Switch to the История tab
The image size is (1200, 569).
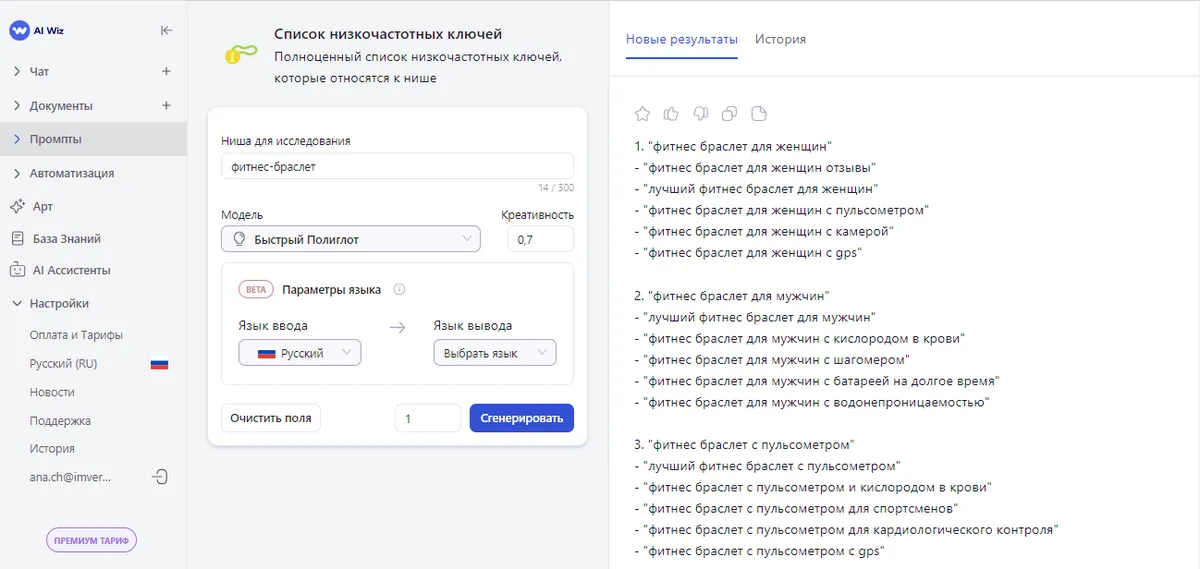pyautogui.click(x=780, y=39)
